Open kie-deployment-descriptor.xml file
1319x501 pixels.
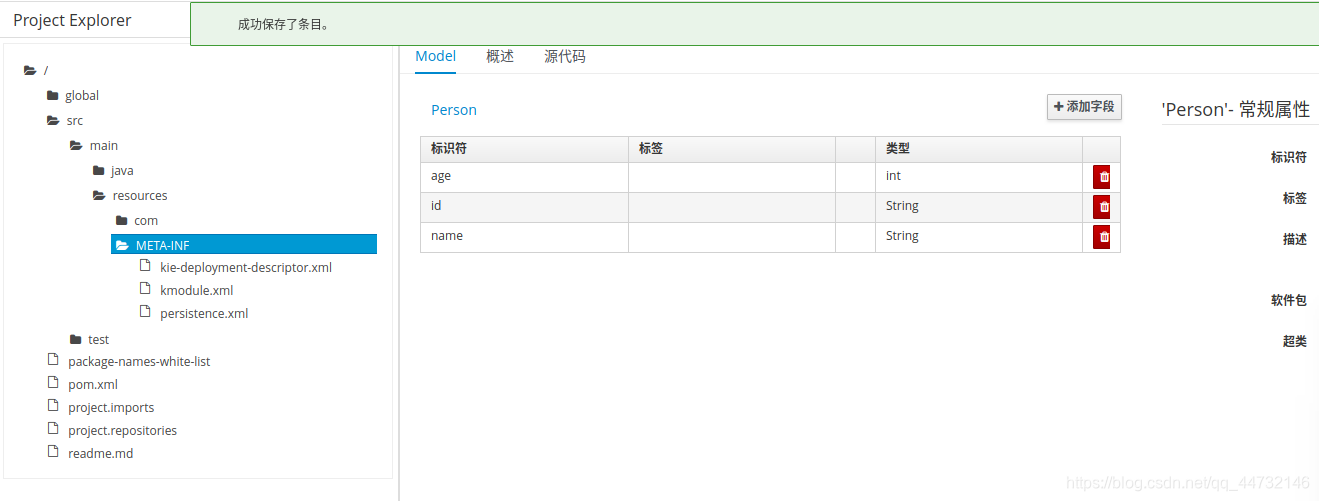click(246, 268)
